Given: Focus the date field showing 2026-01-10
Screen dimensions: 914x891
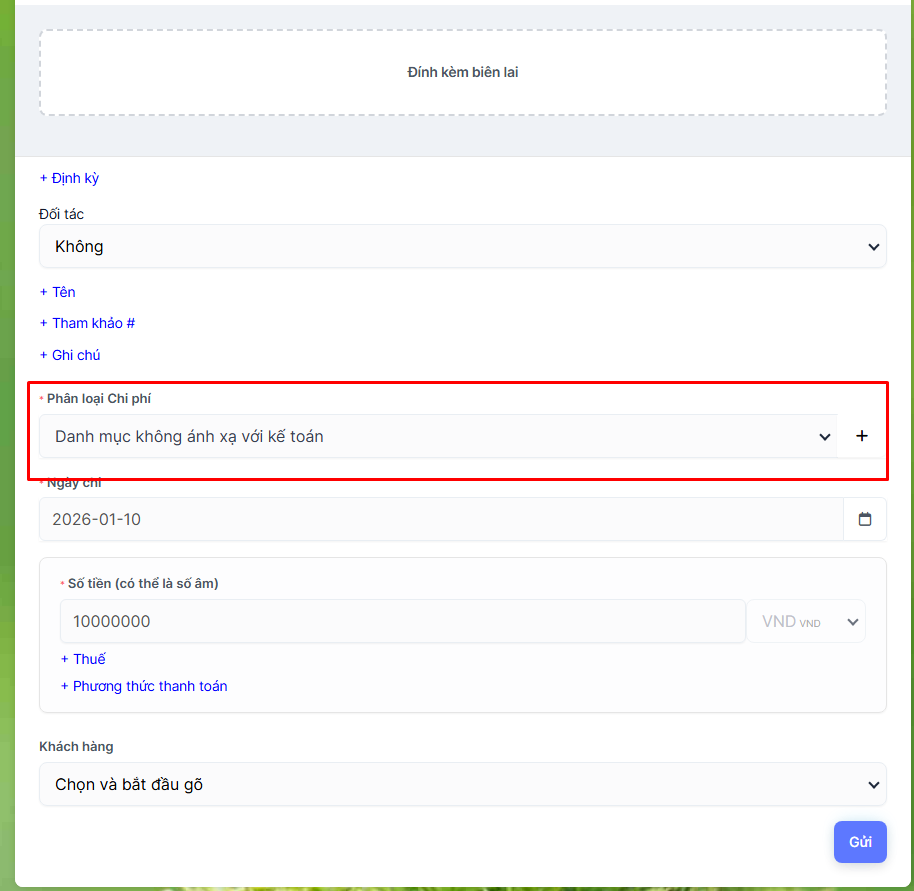Looking at the screenshot, I should [x=440, y=519].
